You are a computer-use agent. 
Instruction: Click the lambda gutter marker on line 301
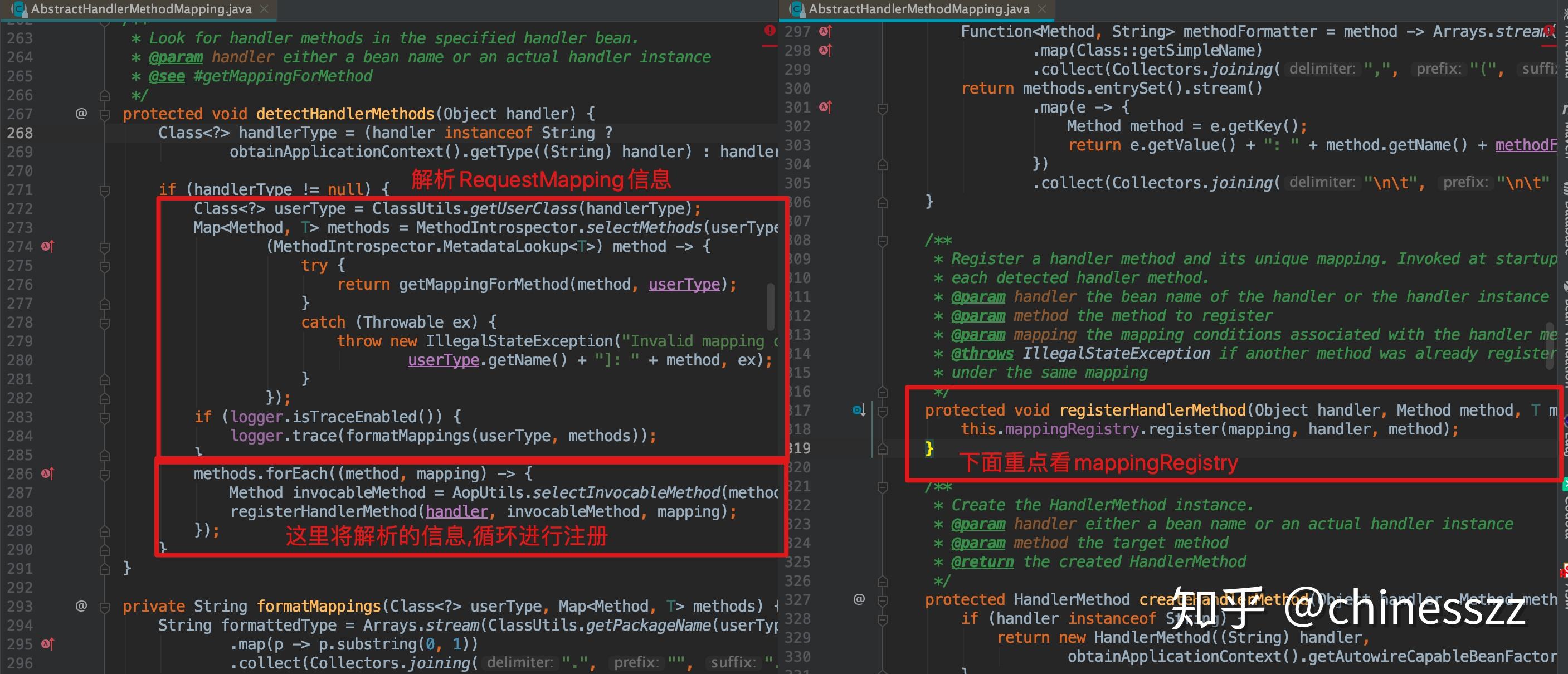tap(825, 107)
